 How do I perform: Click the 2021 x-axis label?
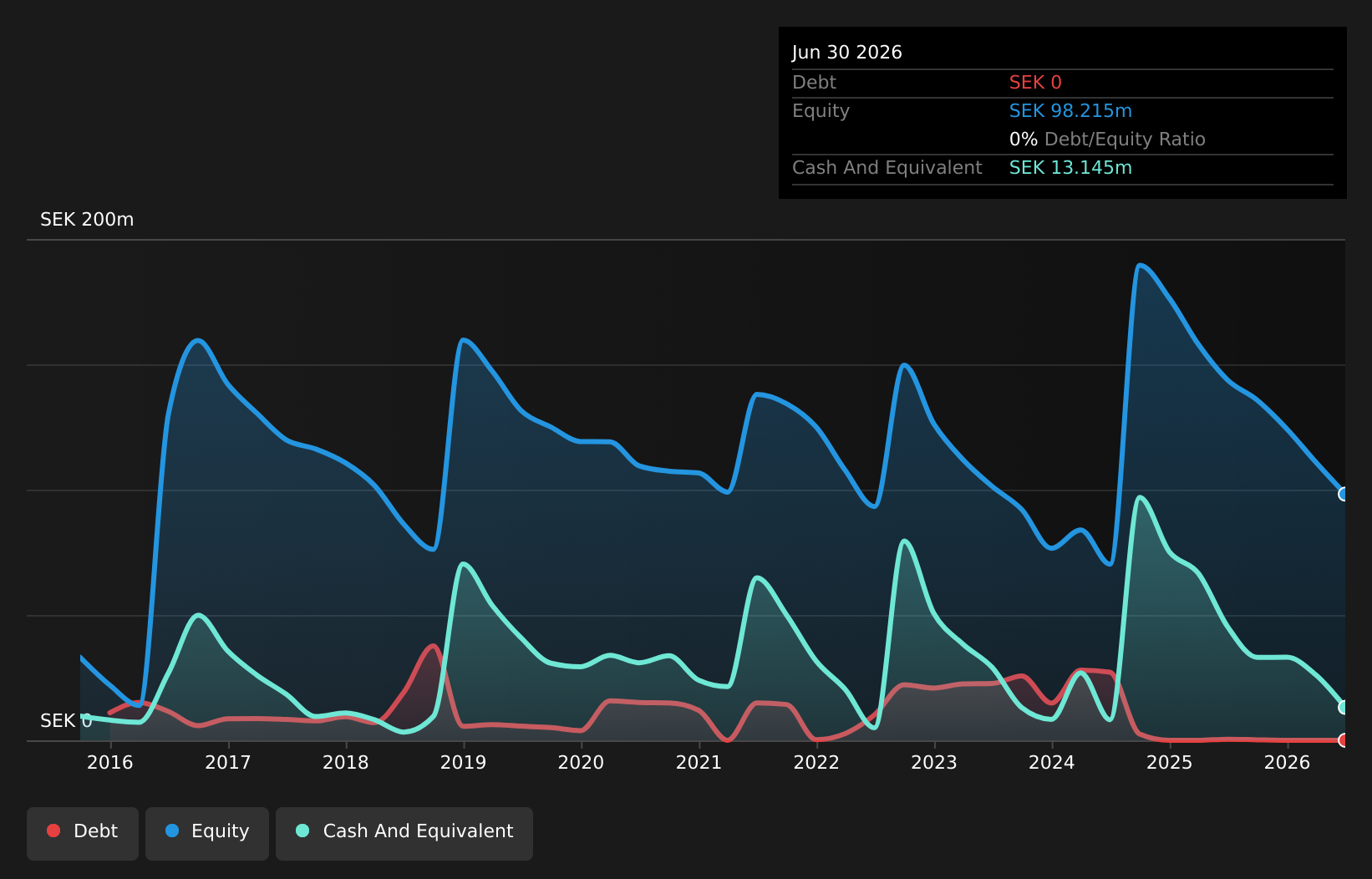699,762
